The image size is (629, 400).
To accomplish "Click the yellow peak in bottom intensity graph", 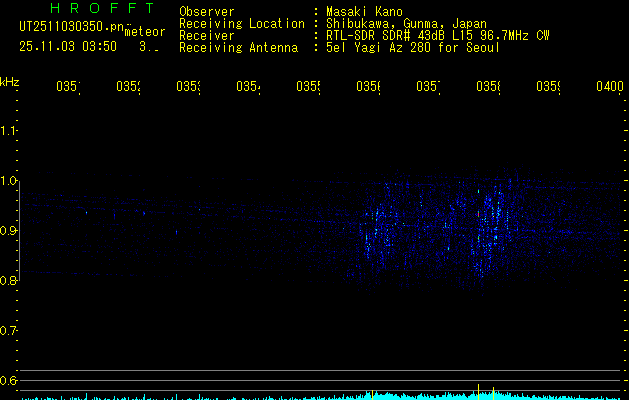I will [479, 389].
